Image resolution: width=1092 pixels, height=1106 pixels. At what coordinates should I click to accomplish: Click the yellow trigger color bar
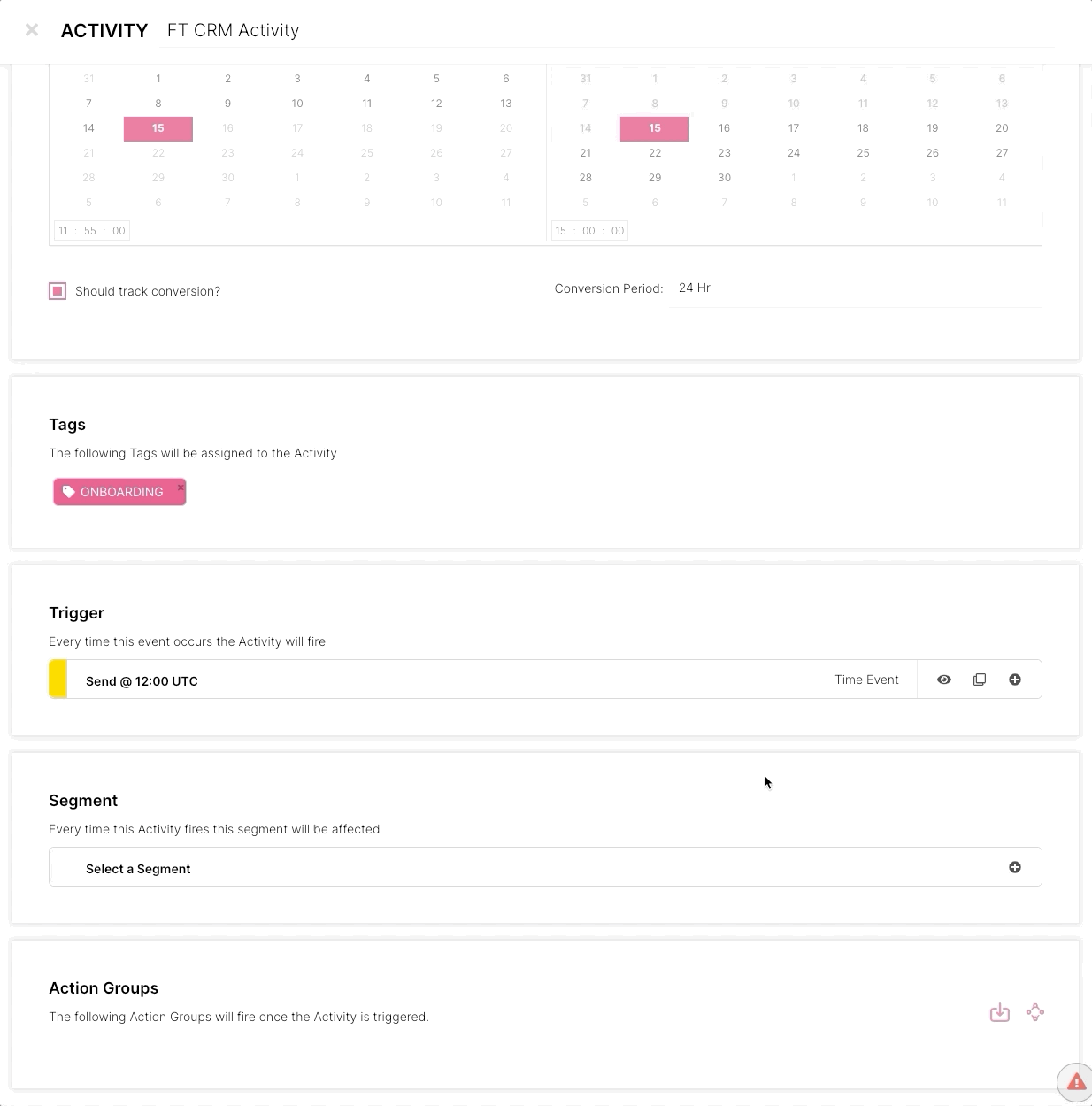pos(58,680)
